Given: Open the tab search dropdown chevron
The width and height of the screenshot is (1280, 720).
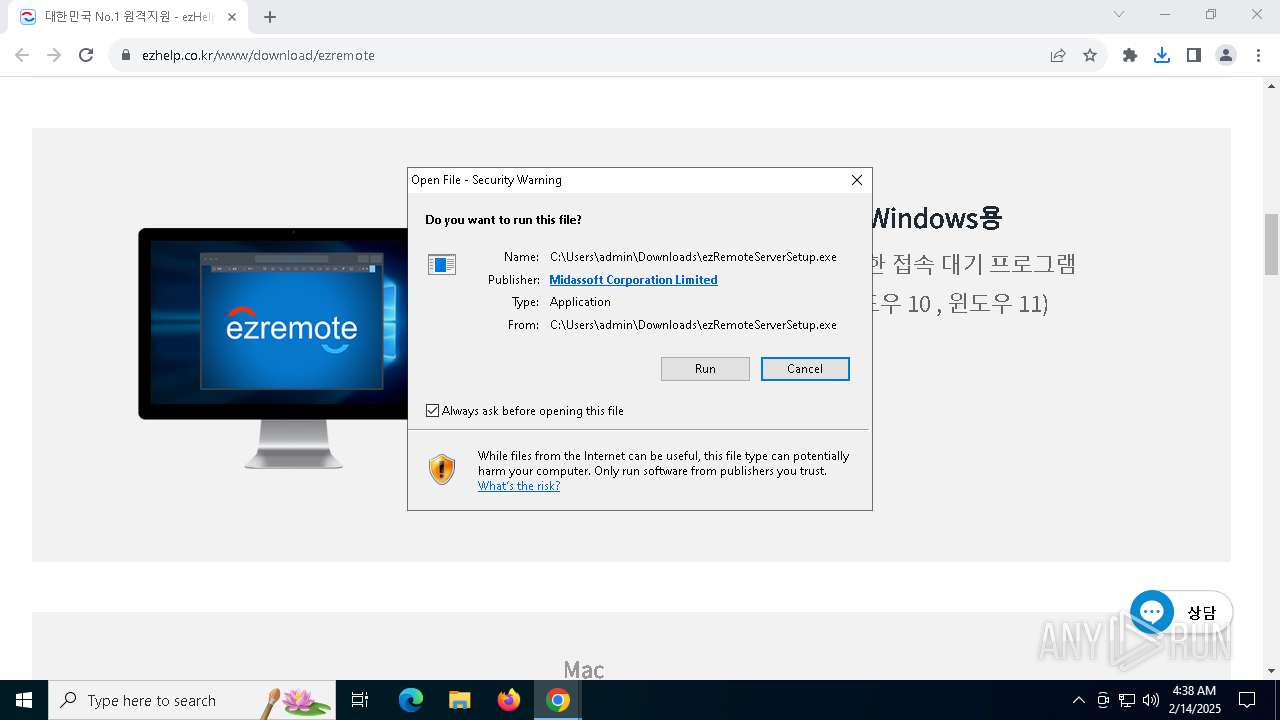Looking at the screenshot, I should click(1119, 14).
